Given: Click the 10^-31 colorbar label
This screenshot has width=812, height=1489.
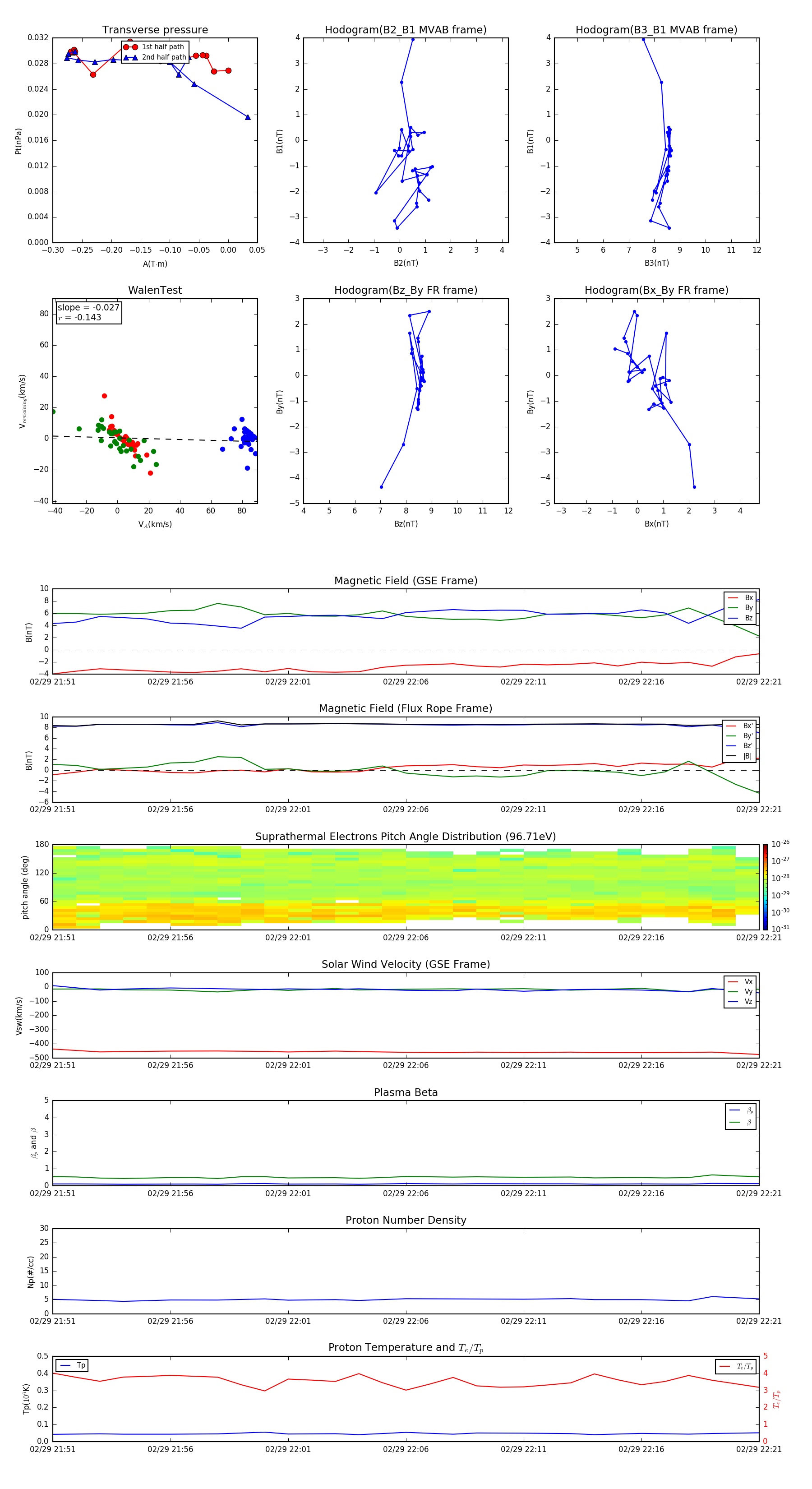Looking at the screenshot, I should pos(780,929).
